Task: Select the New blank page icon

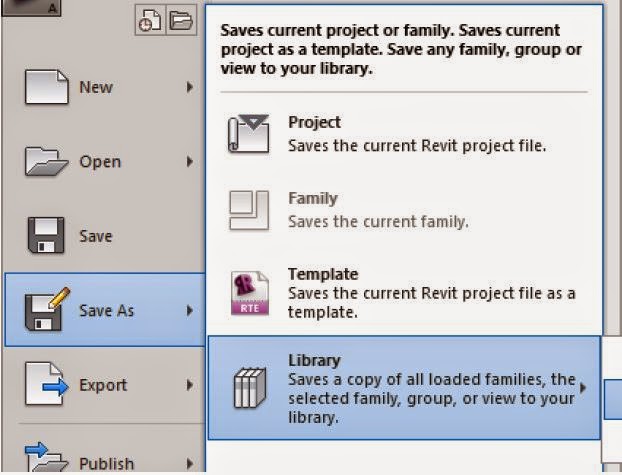Action: coord(46,87)
